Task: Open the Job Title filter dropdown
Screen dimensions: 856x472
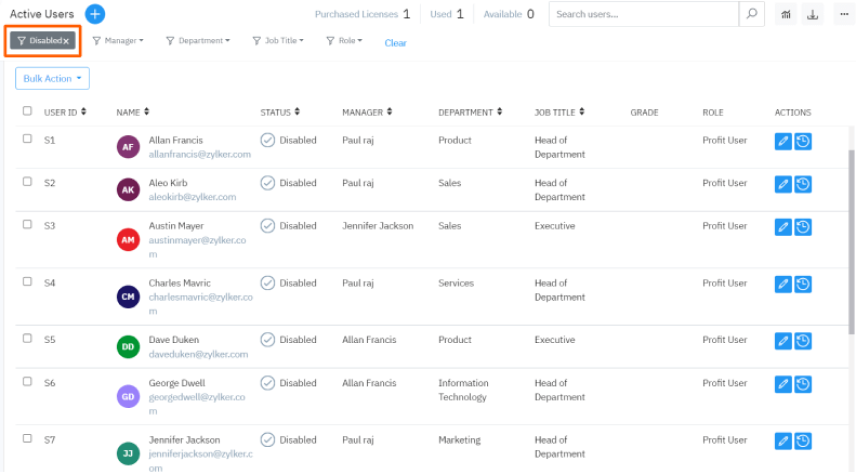Action: click(278, 40)
